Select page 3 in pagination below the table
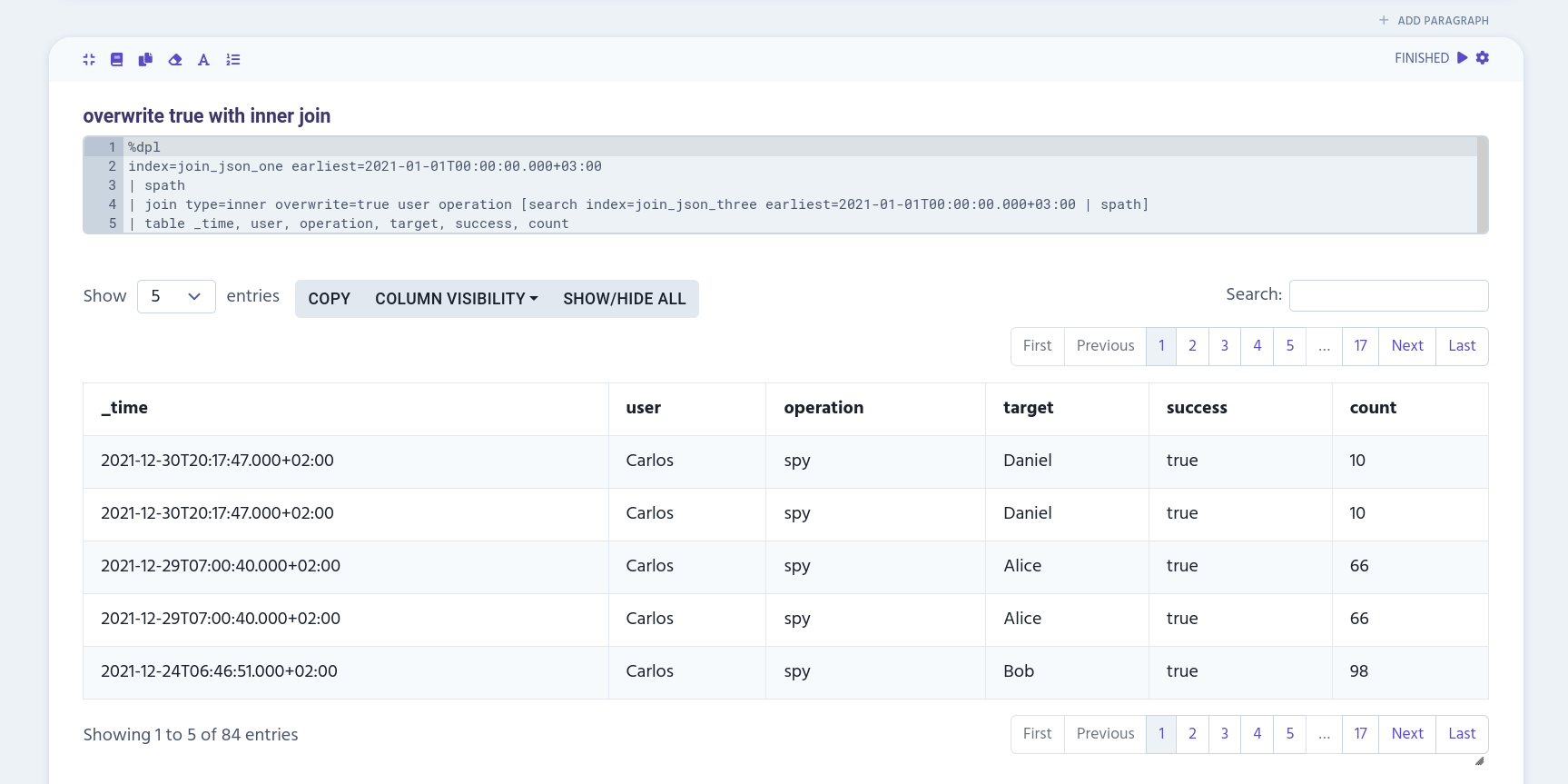Screen dimensions: 1568x784 click(x=1225, y=734)
